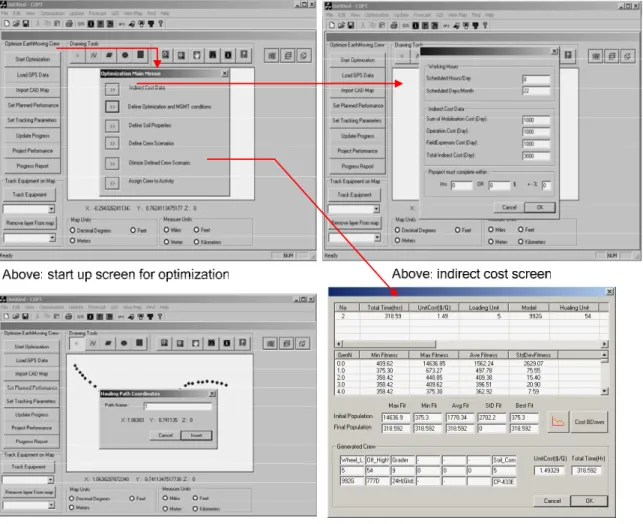The image size is (643, 524).
Task: Open File menu in startup-screen window
Action: (x=5, y=14)
